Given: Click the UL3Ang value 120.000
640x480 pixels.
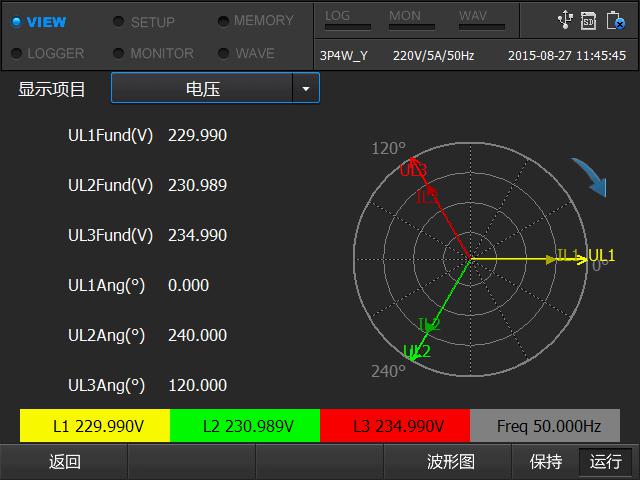Looking at the screenshot, I should [198, 385].
